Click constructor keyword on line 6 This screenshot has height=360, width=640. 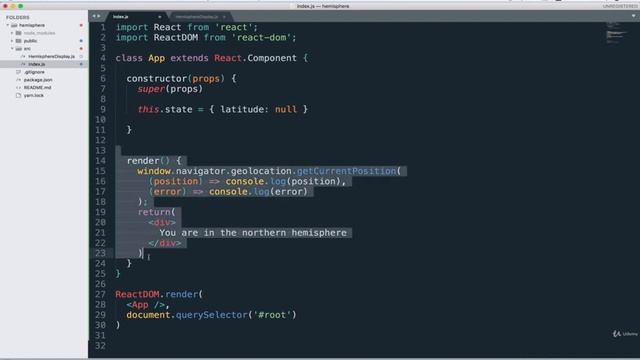click(x=157, y=78)
